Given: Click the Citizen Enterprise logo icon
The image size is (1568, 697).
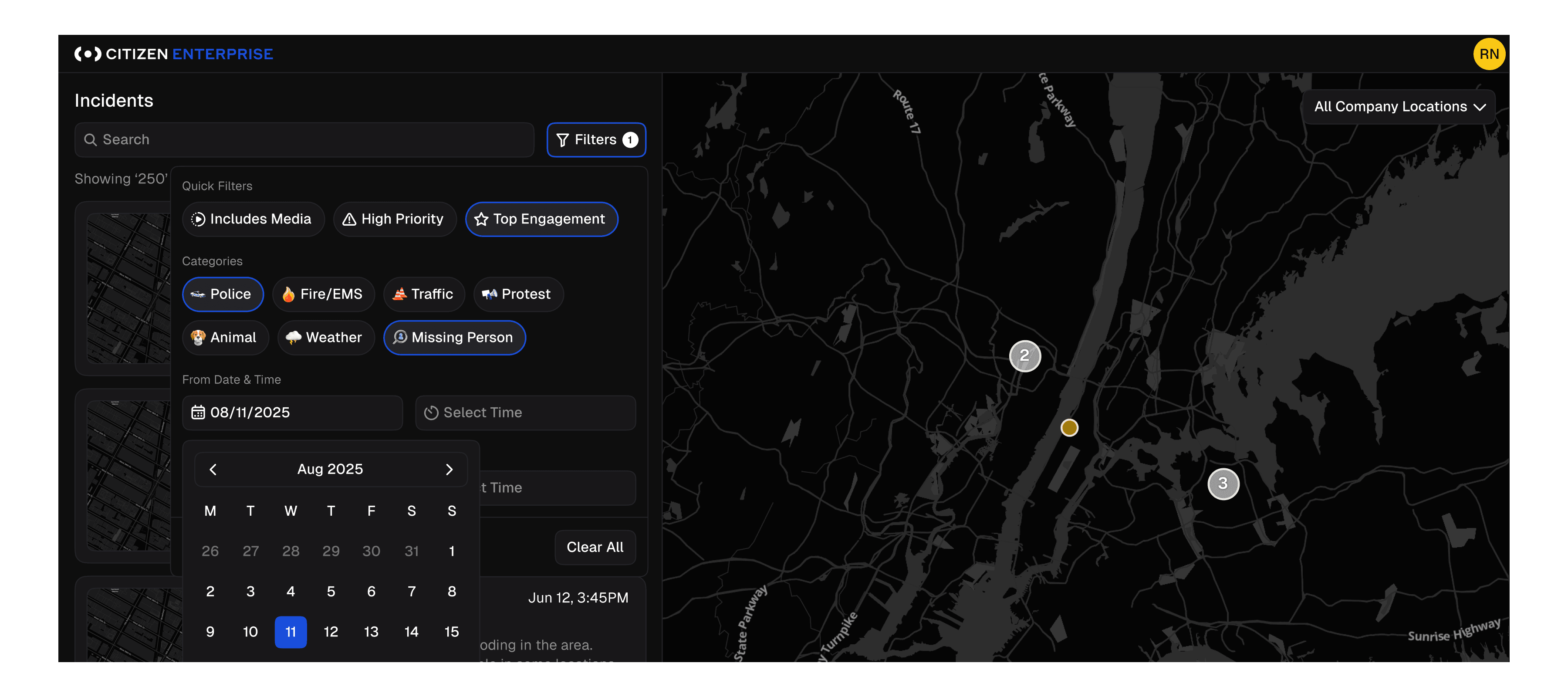Looking at the screenshot, I should (x=88, y=54).
